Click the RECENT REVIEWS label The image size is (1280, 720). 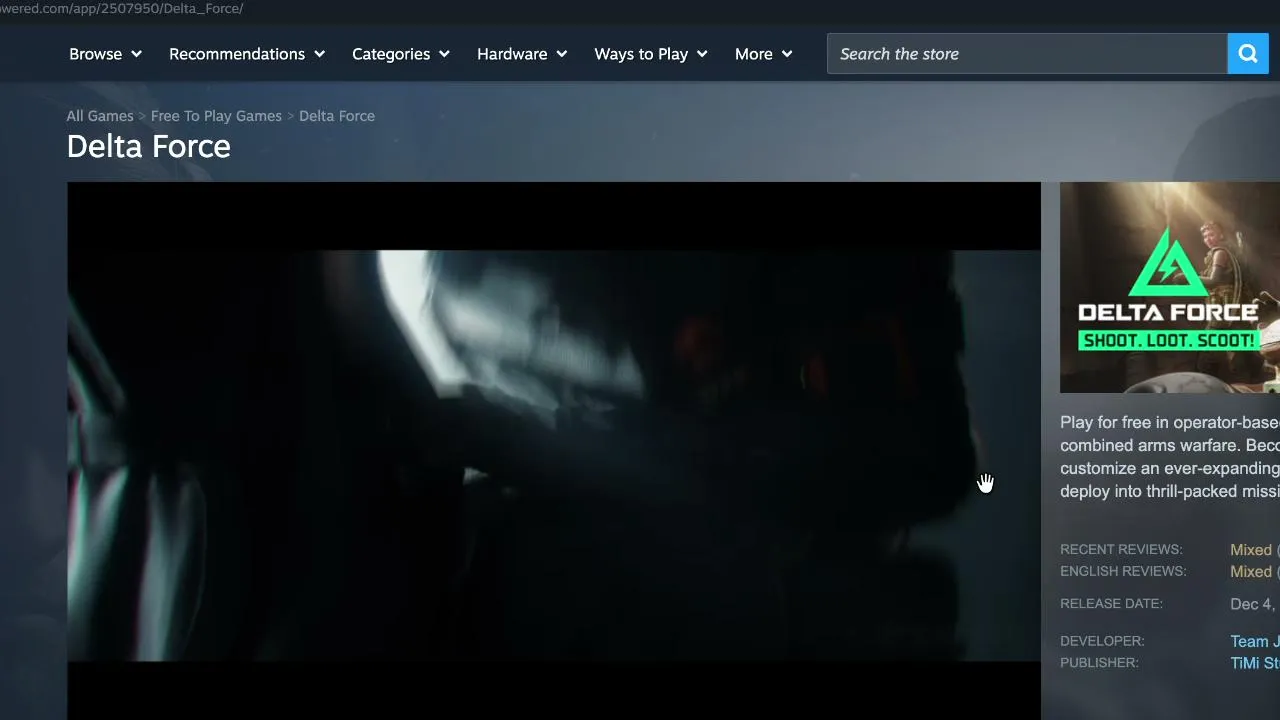point(1121,550)
